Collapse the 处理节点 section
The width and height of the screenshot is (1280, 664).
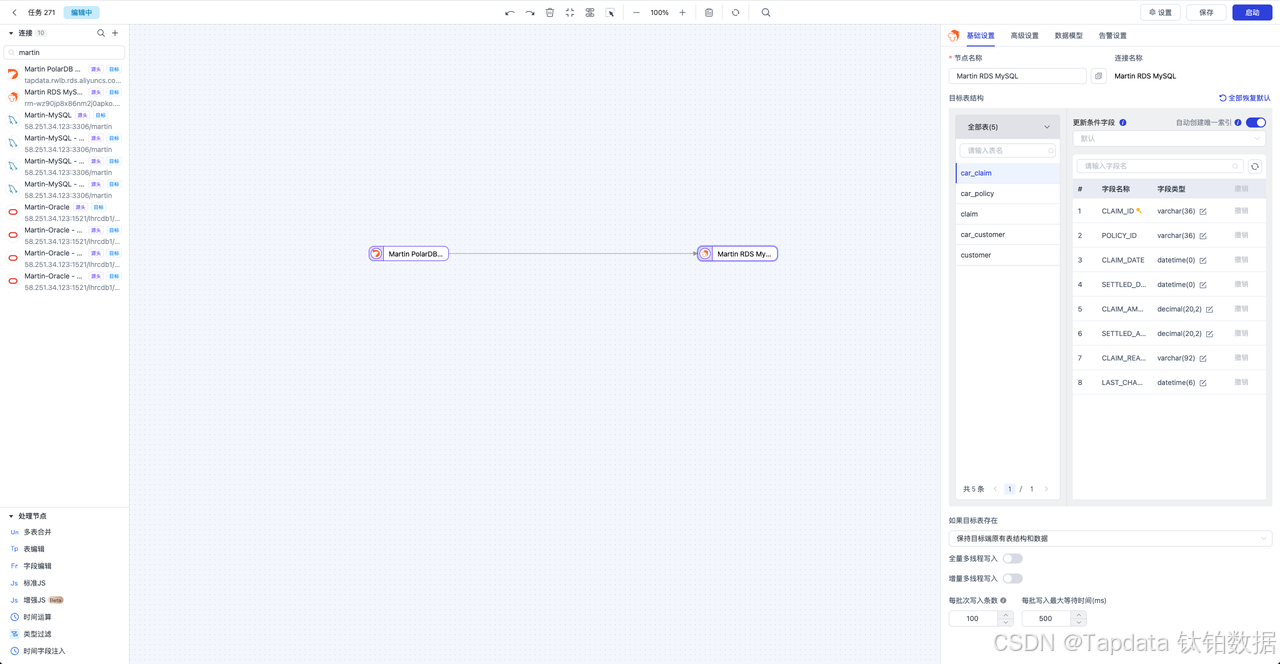[x=11, y=516]
